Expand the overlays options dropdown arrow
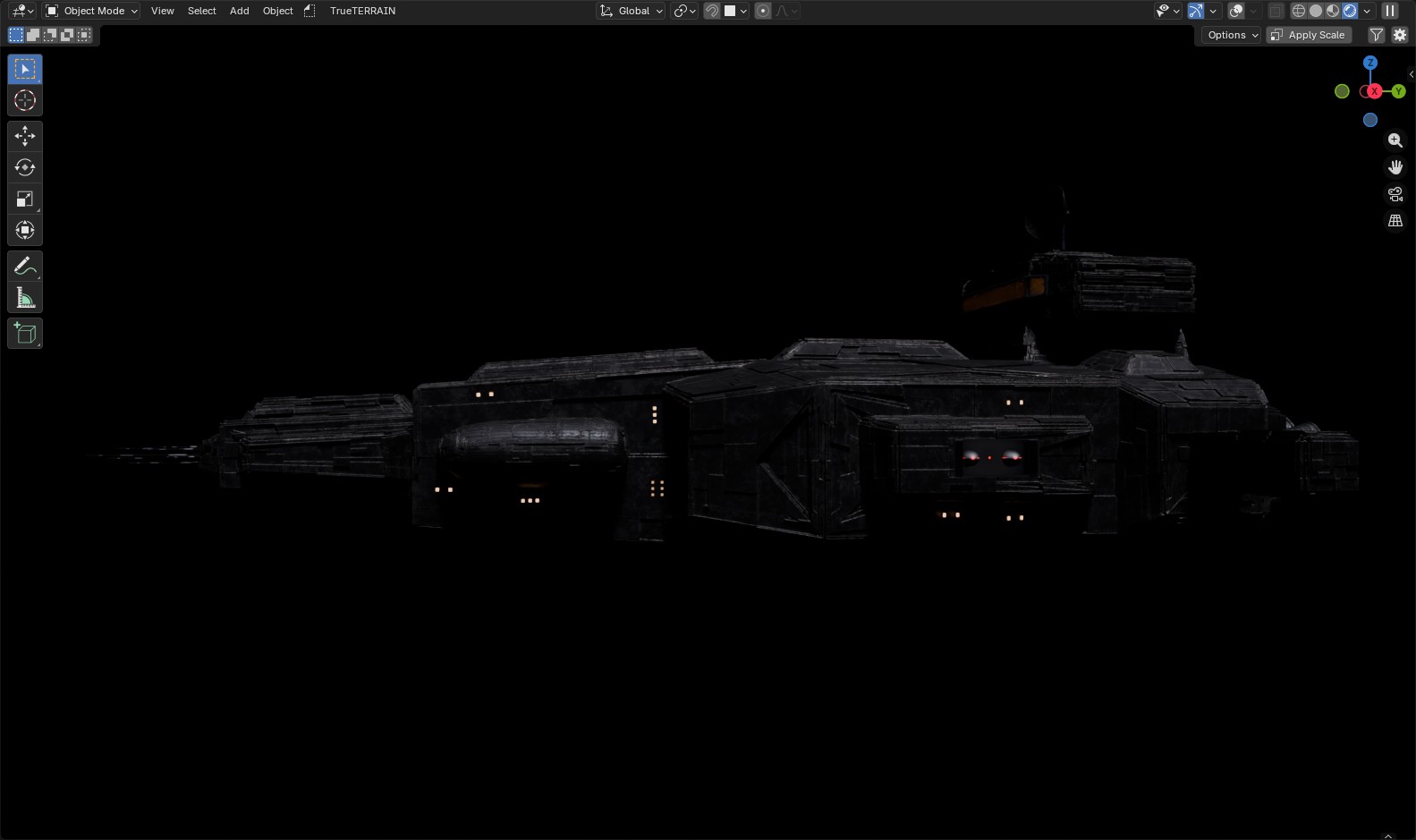 click(x=1253, y=11)
